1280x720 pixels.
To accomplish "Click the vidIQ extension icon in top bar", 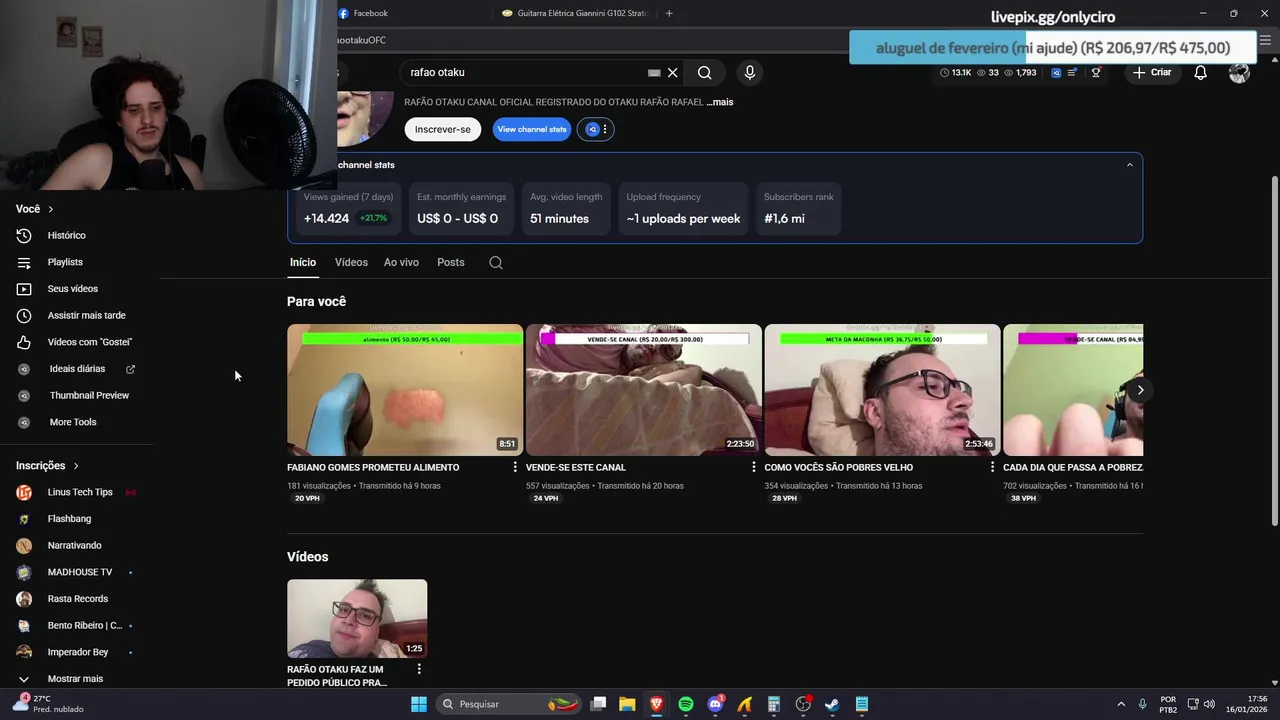I will [x=1056, y=72].
